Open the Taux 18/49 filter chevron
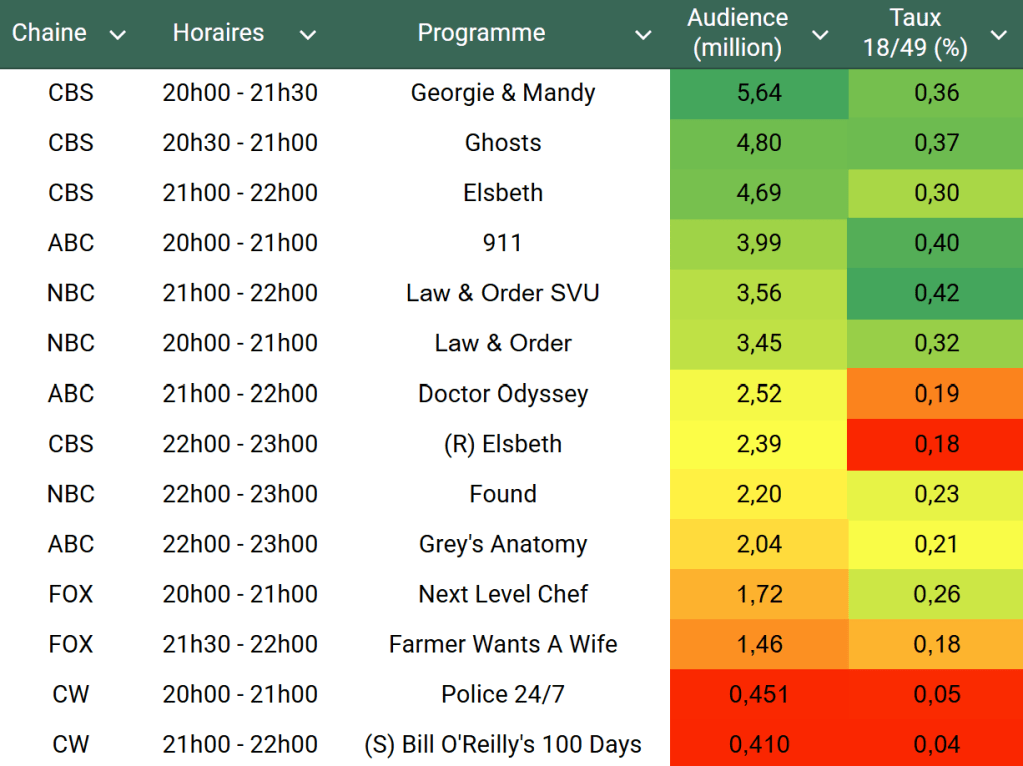 [x=998, y=36]
